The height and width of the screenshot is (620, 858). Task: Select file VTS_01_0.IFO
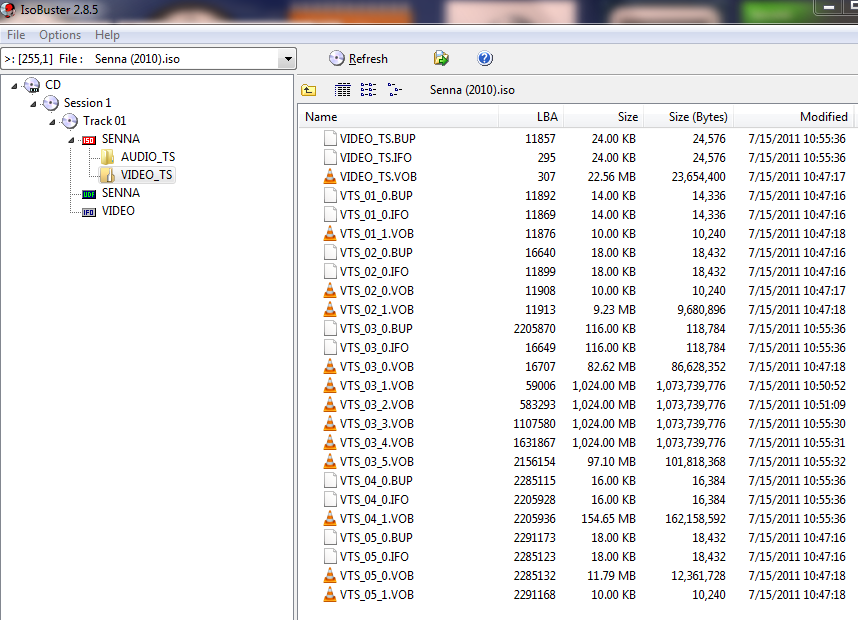374,215
